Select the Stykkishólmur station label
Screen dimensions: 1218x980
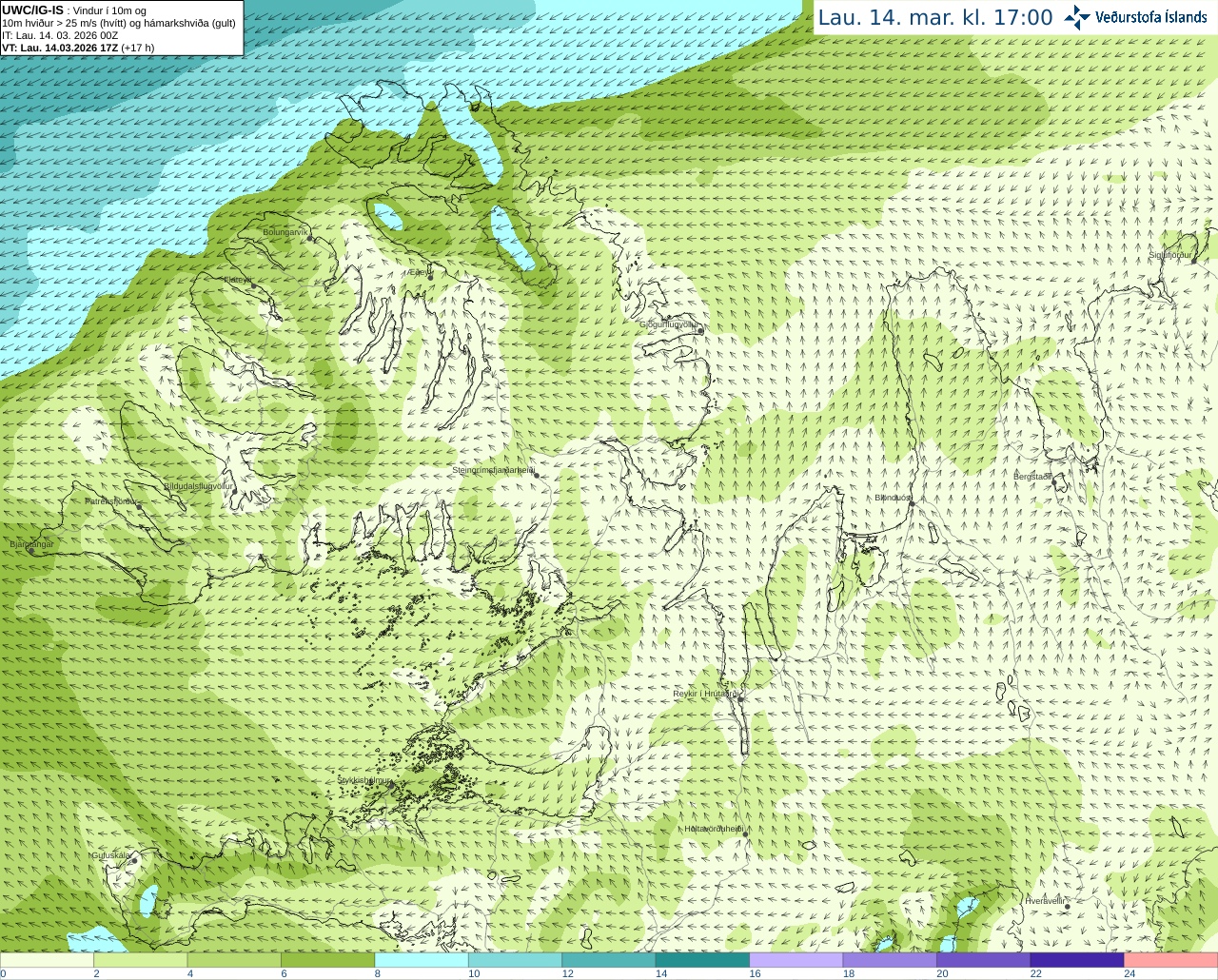[x=364, y=780]
